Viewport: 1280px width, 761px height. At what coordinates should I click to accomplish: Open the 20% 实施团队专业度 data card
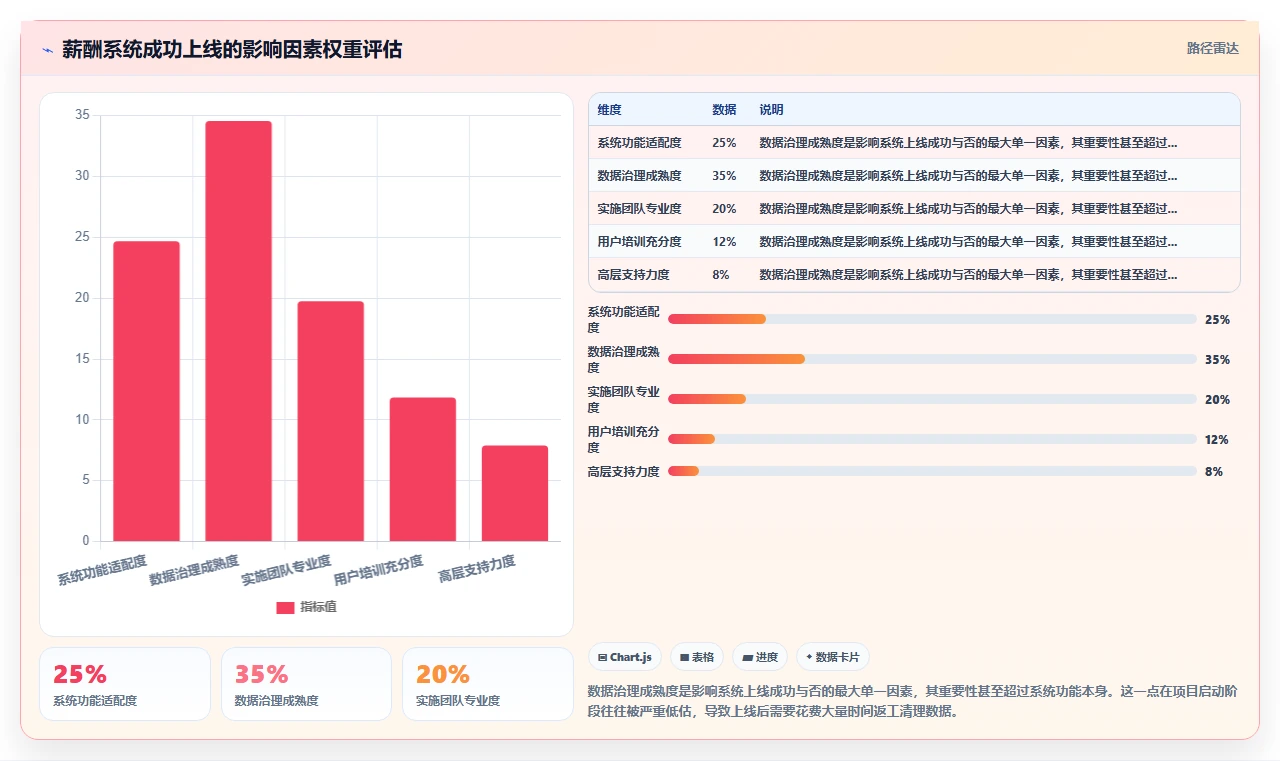(488, 684)
